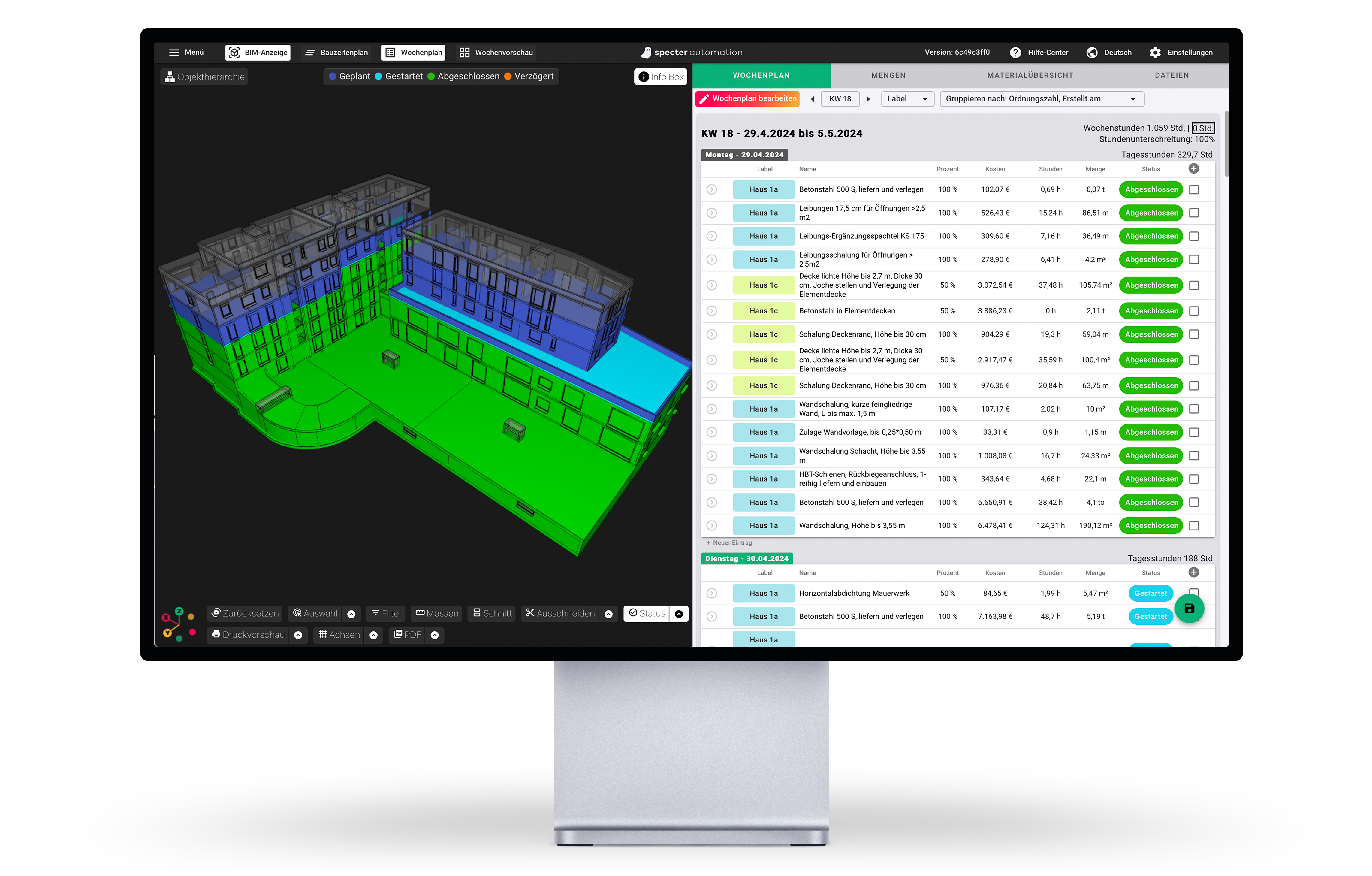
Task: Expand Betonstahl in Elementdecken row
Action: (712, 311)
